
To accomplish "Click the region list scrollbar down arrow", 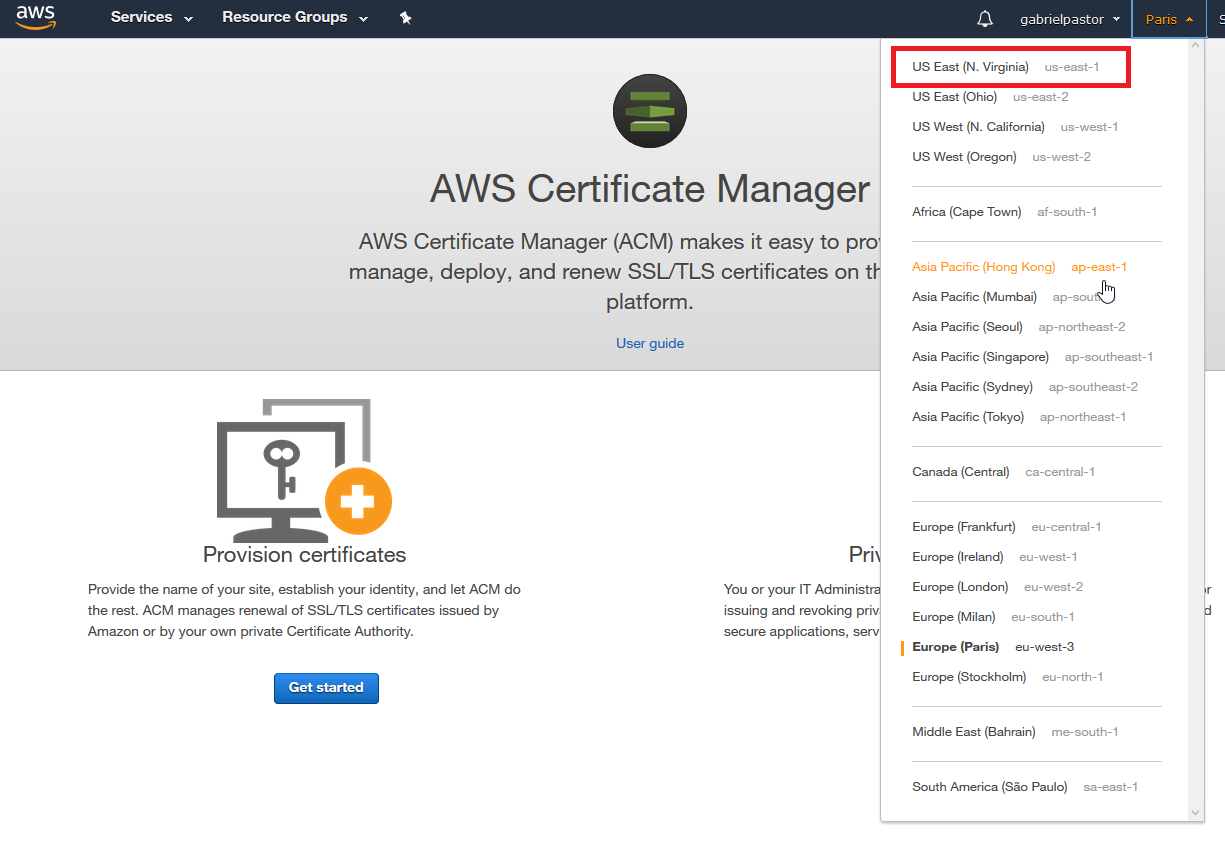I will [1194, 813].
